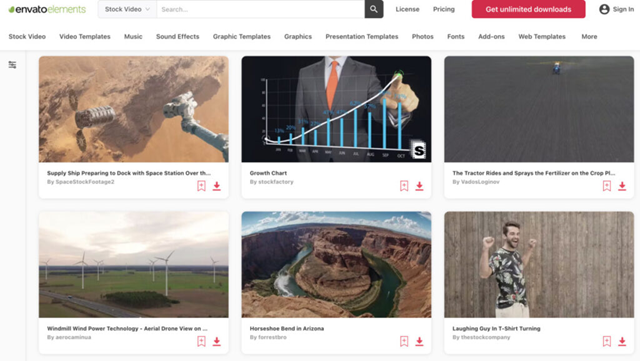Open the Windmill Wind Power thumbnail
The width and height of the screenshot is (640, 361).
(x=133, y=264)
